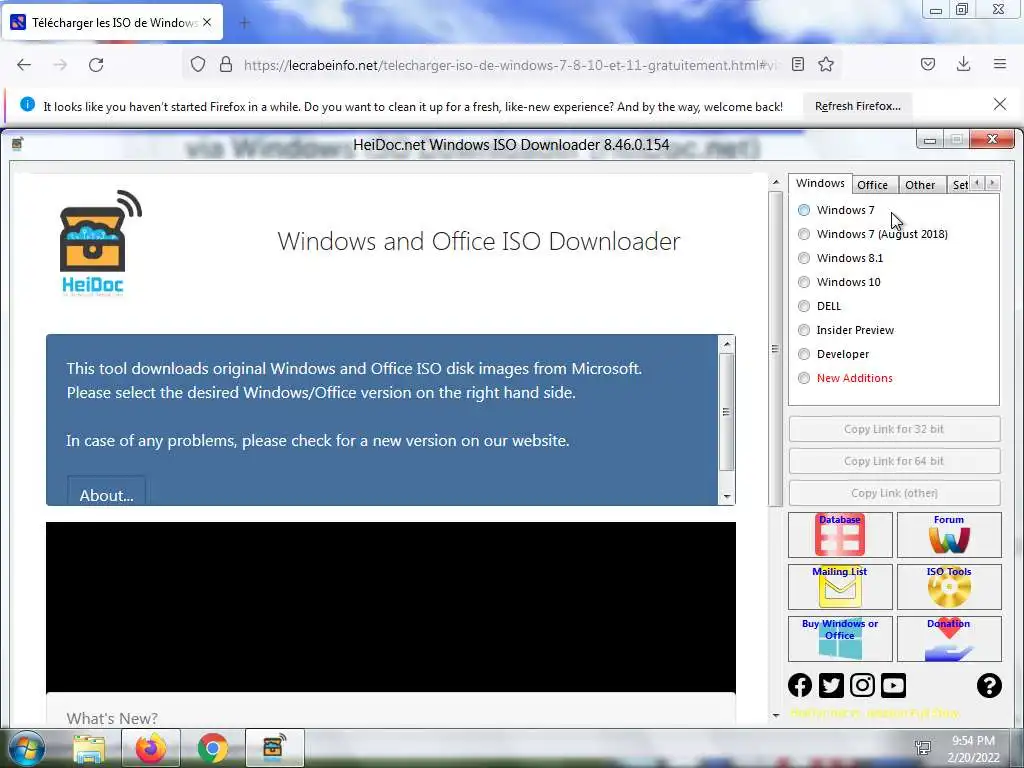Click the main page scrollbar thumb
This screenshot has height=768, width=1024.
(x=776, y=349)
